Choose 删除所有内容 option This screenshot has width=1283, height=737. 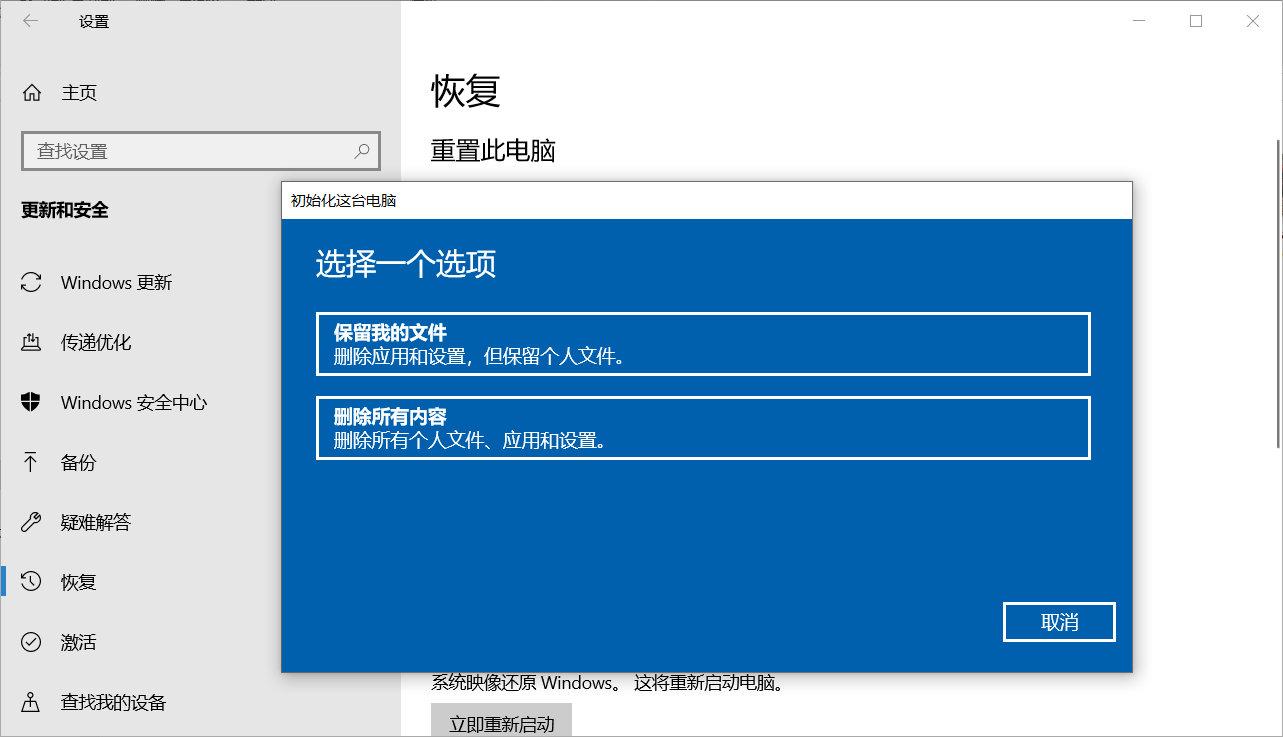pyautogui.click(x=703, y=428)
